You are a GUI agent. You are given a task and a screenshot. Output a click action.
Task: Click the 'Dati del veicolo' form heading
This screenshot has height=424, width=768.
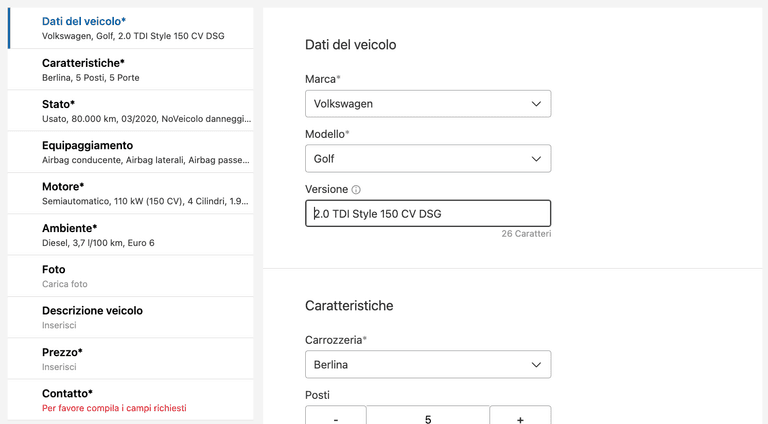coord(351,45)
